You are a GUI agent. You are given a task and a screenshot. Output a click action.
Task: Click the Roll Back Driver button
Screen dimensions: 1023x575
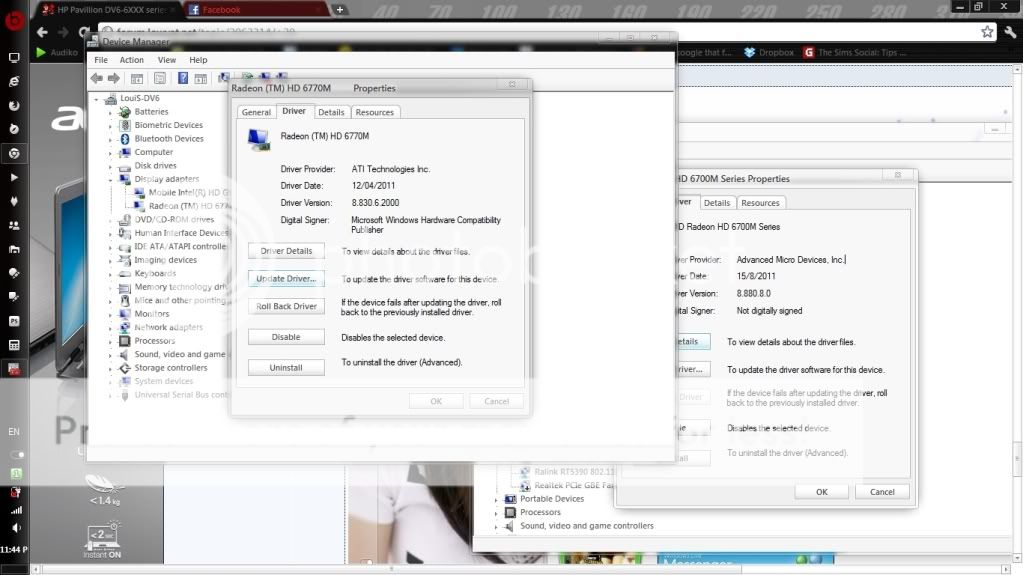coord(286,307)
